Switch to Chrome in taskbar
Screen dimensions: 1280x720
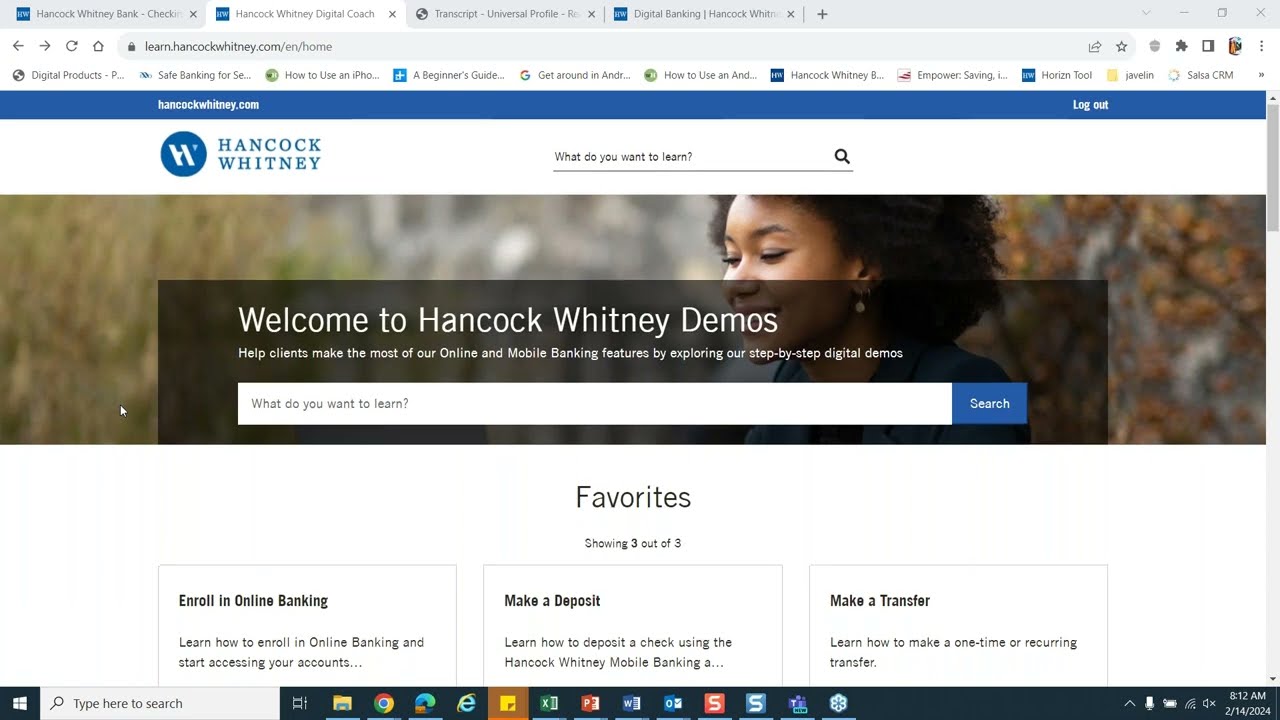pos(384,703)
